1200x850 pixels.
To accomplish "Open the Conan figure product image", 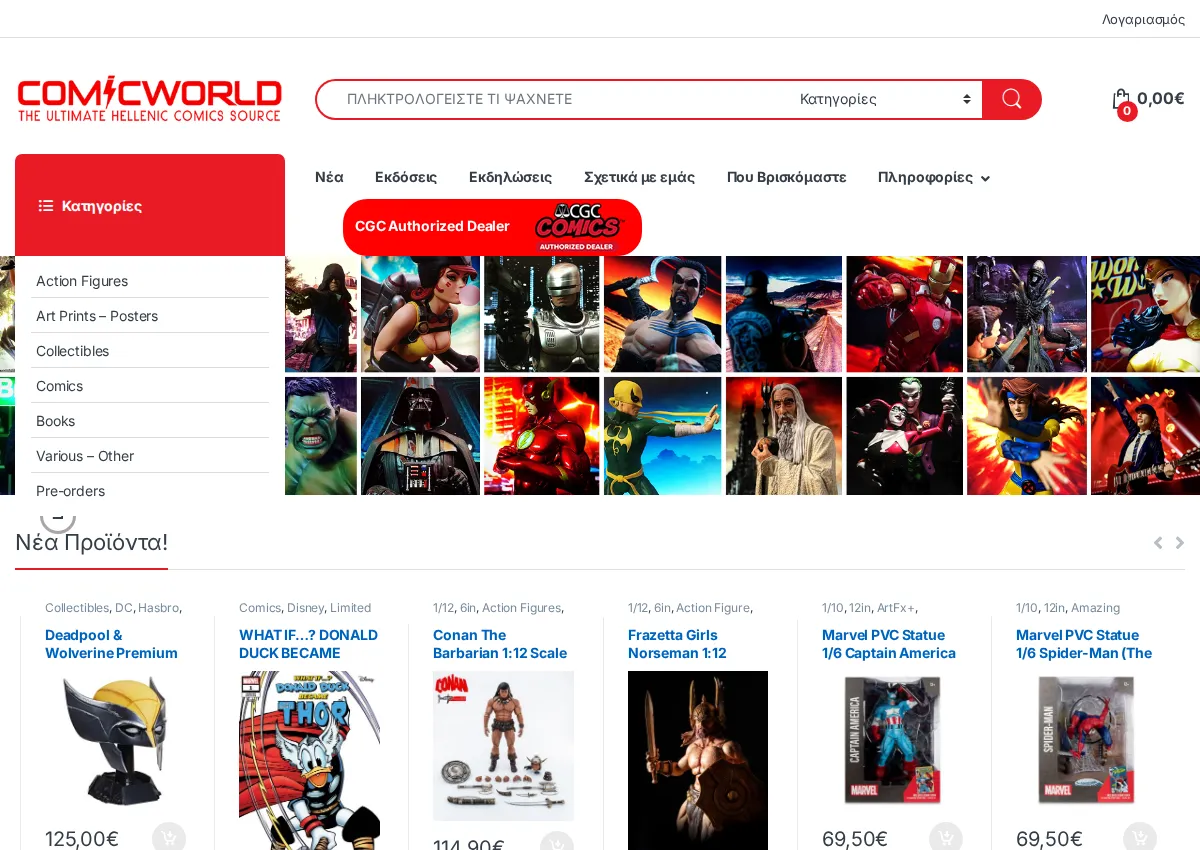I will pyautogui.click(x=503, y=746).
